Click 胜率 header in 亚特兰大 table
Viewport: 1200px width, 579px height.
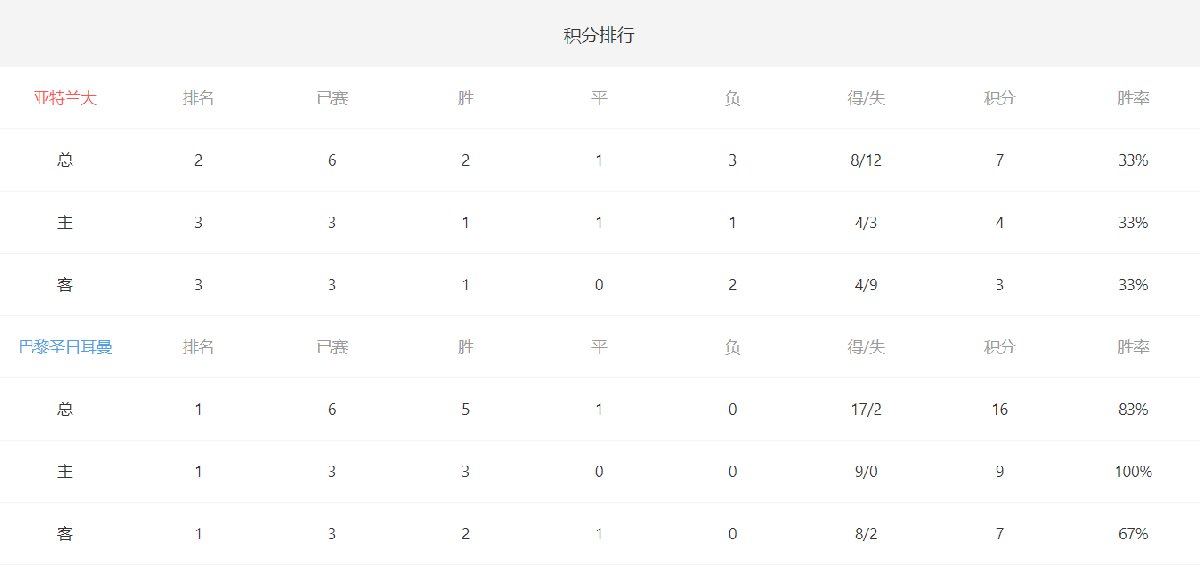tap(1133, 98)
